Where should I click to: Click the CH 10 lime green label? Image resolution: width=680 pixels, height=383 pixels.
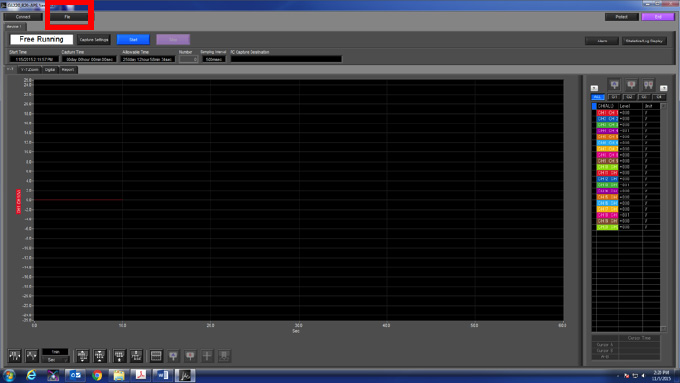click(x=607, y=167)
